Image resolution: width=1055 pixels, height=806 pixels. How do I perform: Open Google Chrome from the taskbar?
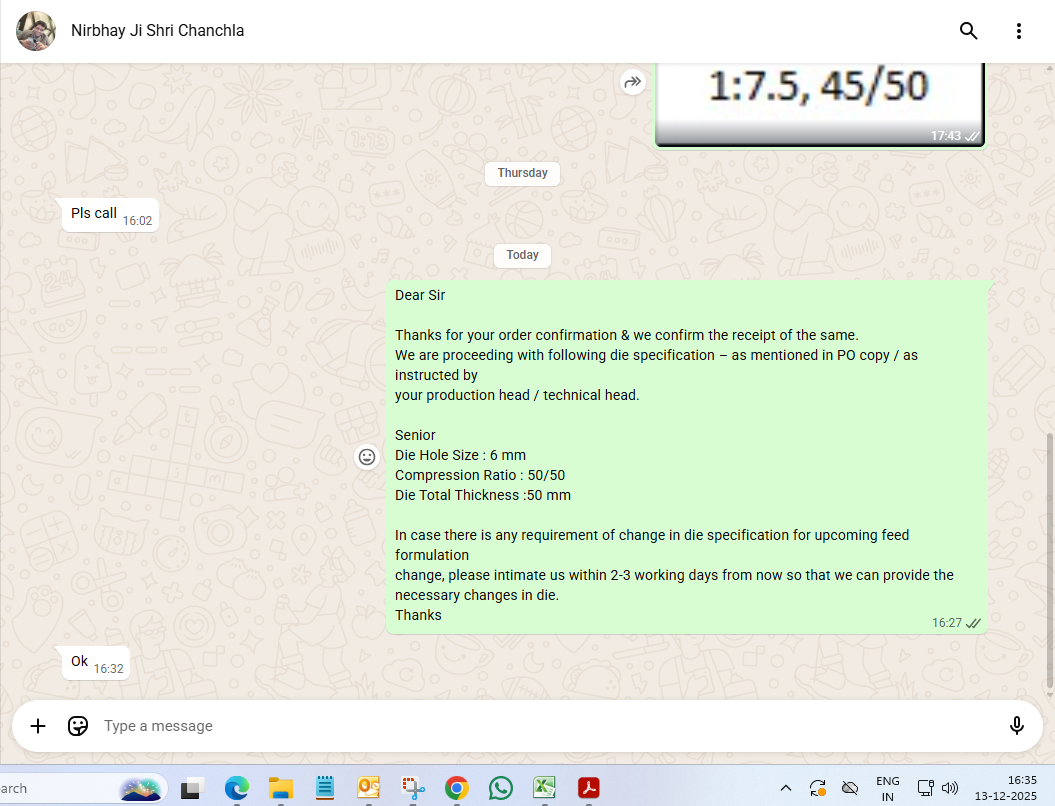(x=457, y=788)
